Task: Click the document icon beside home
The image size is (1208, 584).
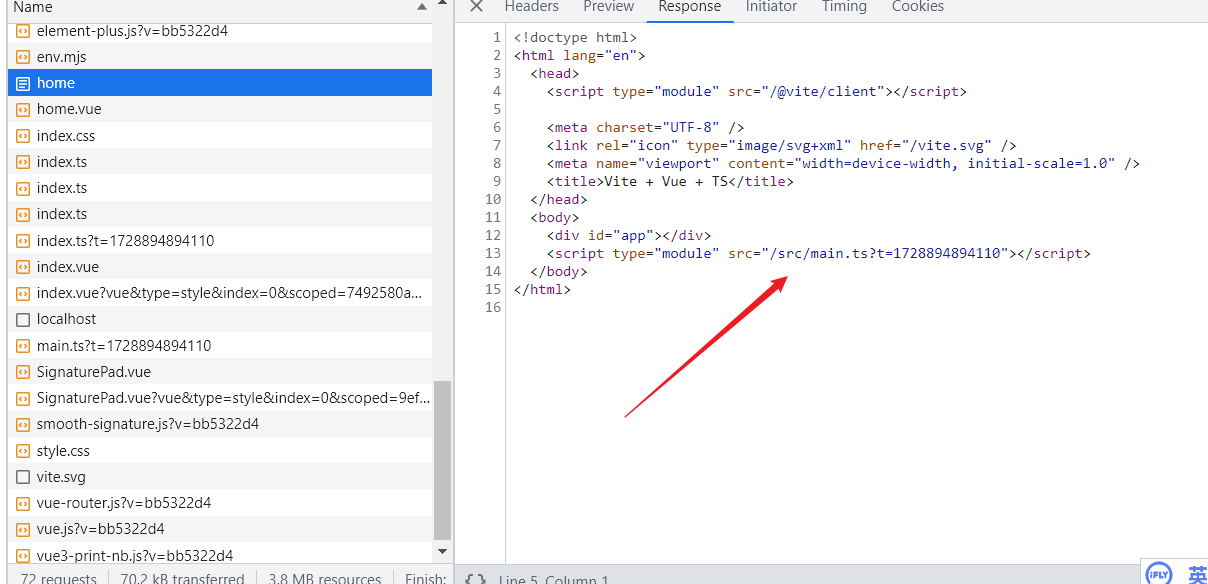Action: coord(23,83)
